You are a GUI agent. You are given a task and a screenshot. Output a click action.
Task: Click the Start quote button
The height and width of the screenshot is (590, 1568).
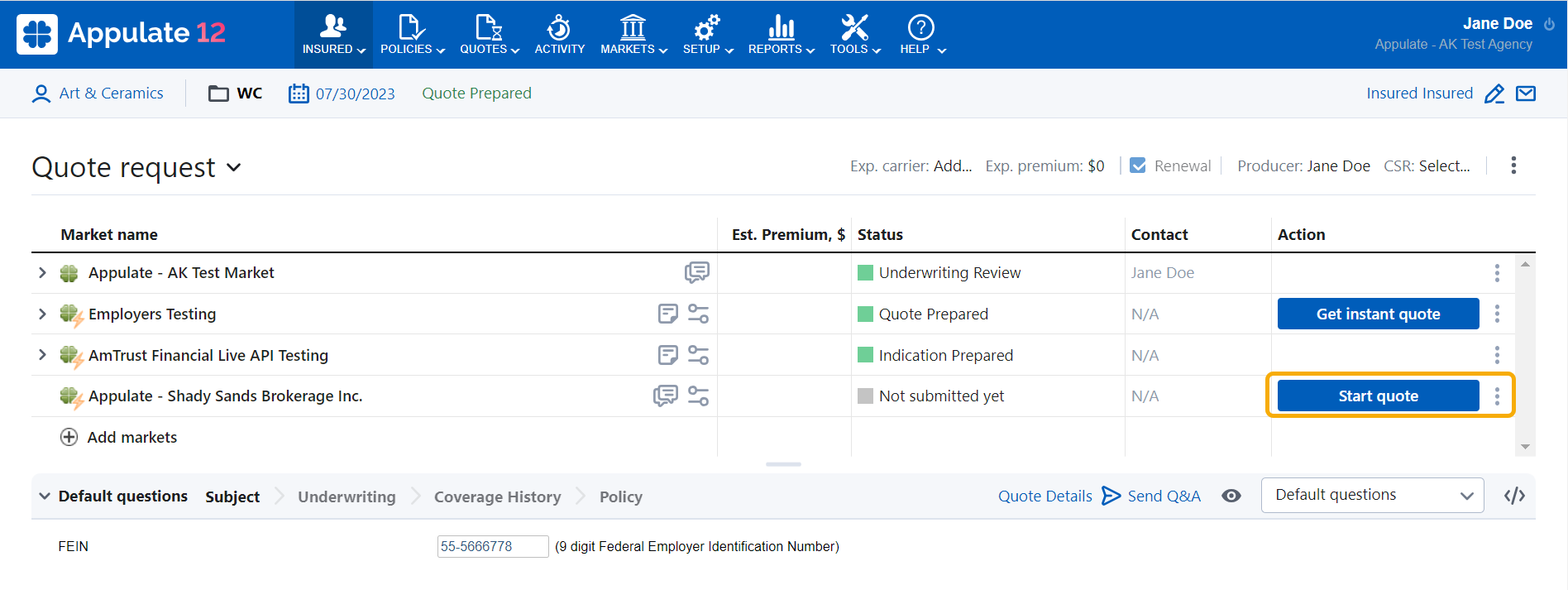click(1378, 396)
